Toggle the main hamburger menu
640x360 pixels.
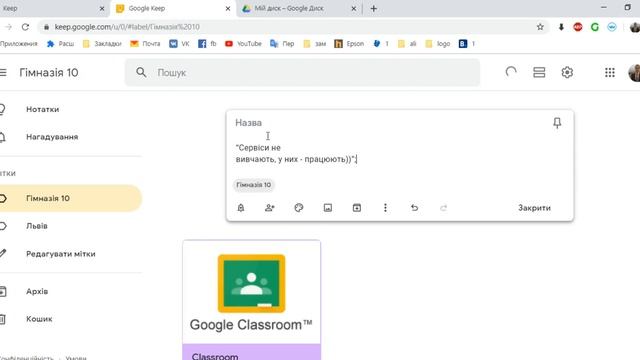[3, 73]
